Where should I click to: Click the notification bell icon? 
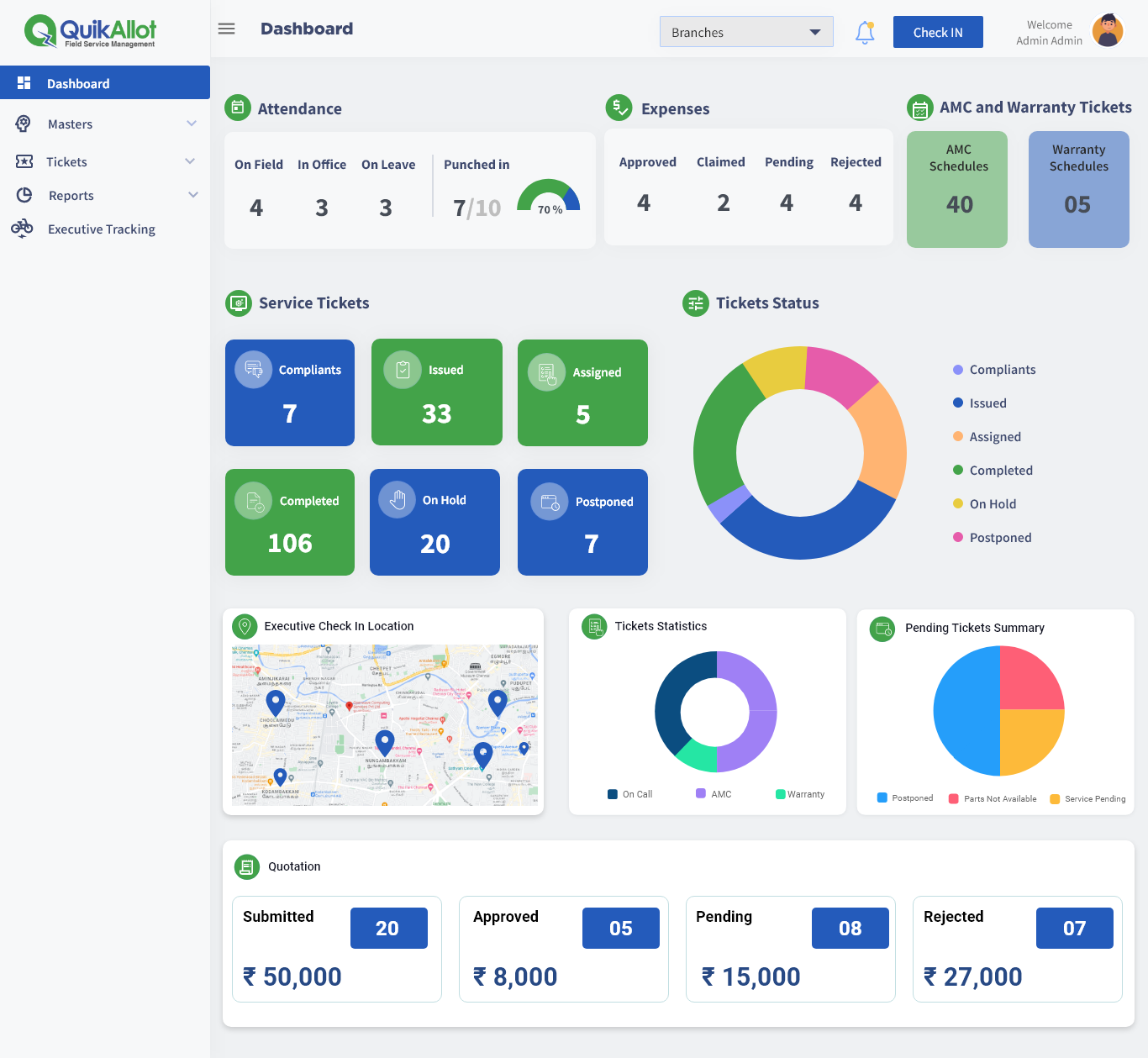(865, 31)
